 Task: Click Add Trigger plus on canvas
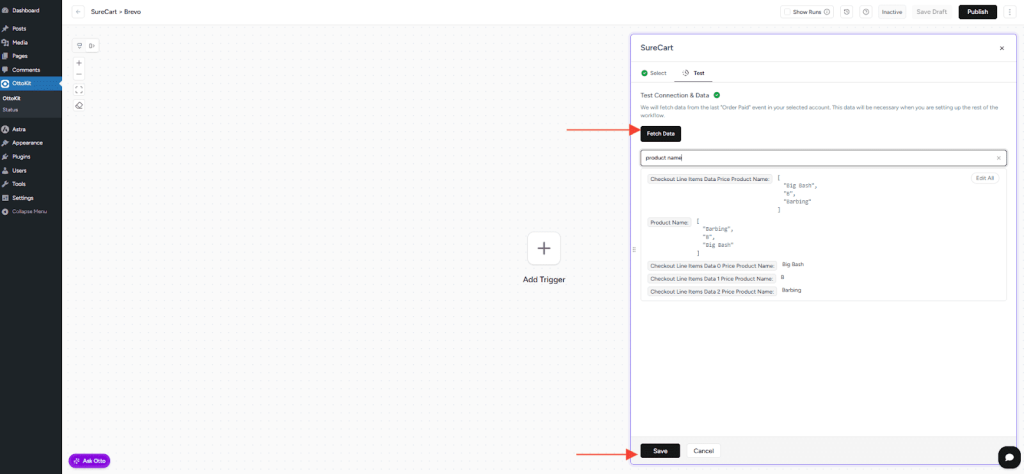[543, 248]
